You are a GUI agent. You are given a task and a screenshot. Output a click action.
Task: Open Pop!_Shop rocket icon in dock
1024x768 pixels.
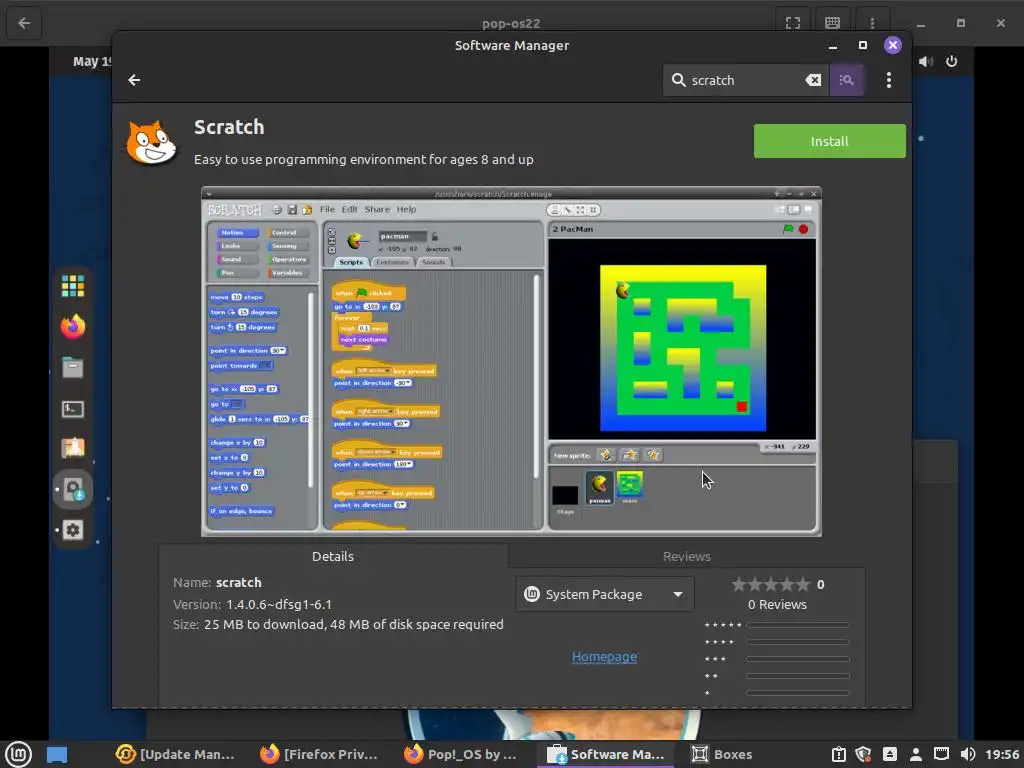[x=72, y=449]
